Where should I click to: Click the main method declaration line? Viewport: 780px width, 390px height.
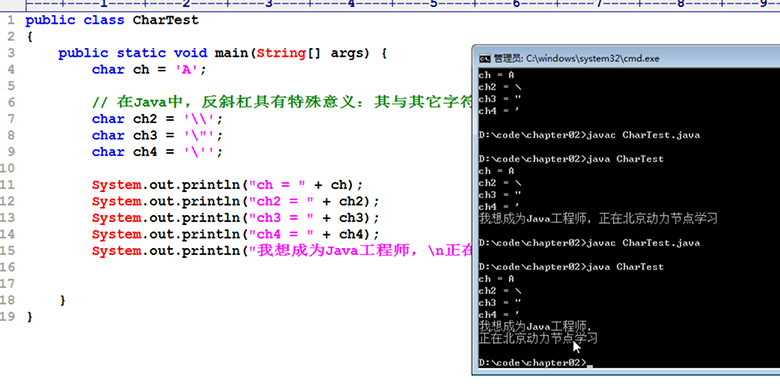[222, 53]
